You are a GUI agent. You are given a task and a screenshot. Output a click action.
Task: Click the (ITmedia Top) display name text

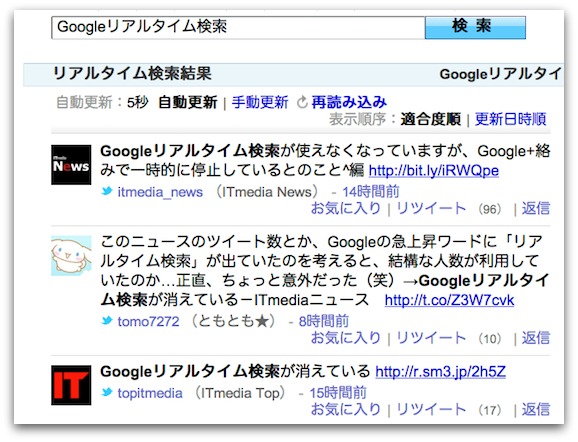(240, 393)
